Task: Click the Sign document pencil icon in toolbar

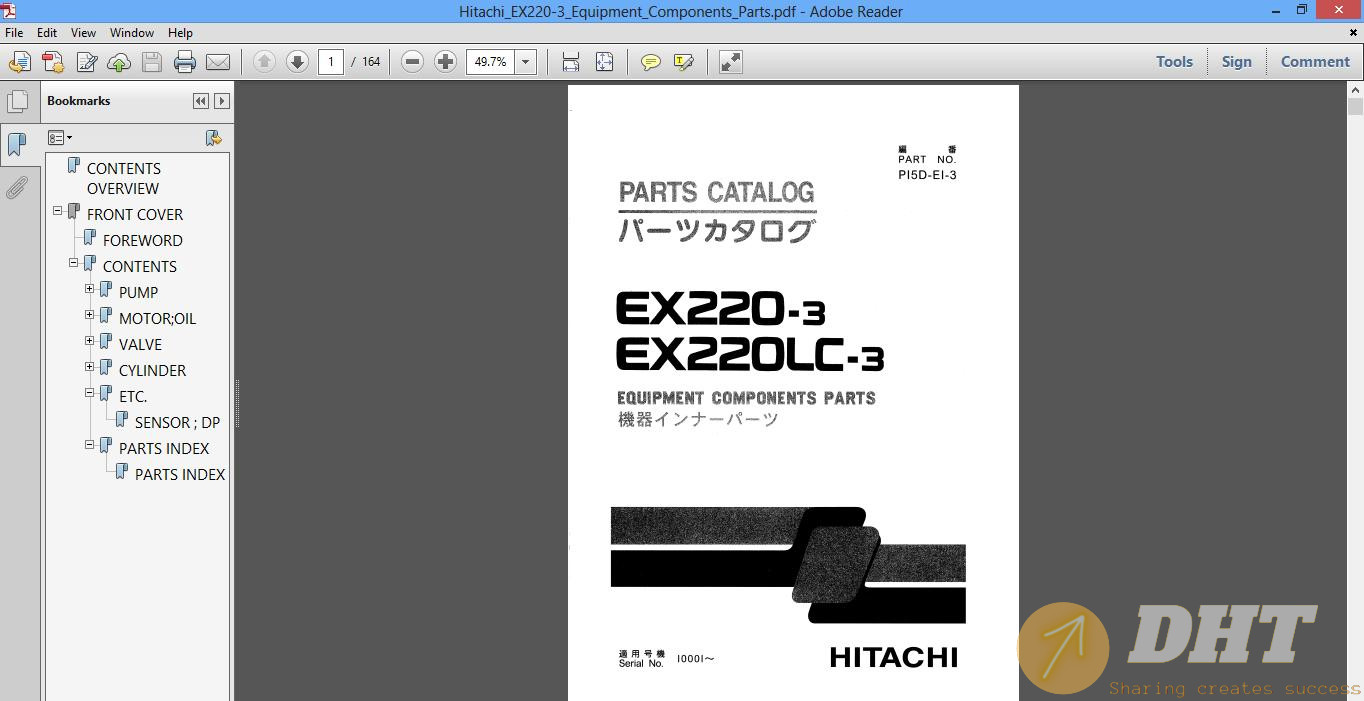Action: click(x=86, y=62)
